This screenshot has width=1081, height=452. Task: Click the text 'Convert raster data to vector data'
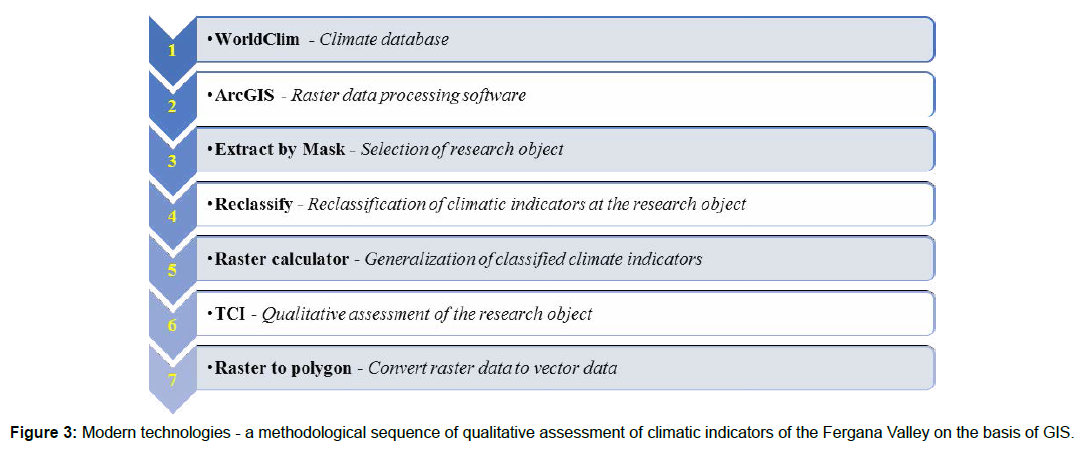tap(492, 369)
